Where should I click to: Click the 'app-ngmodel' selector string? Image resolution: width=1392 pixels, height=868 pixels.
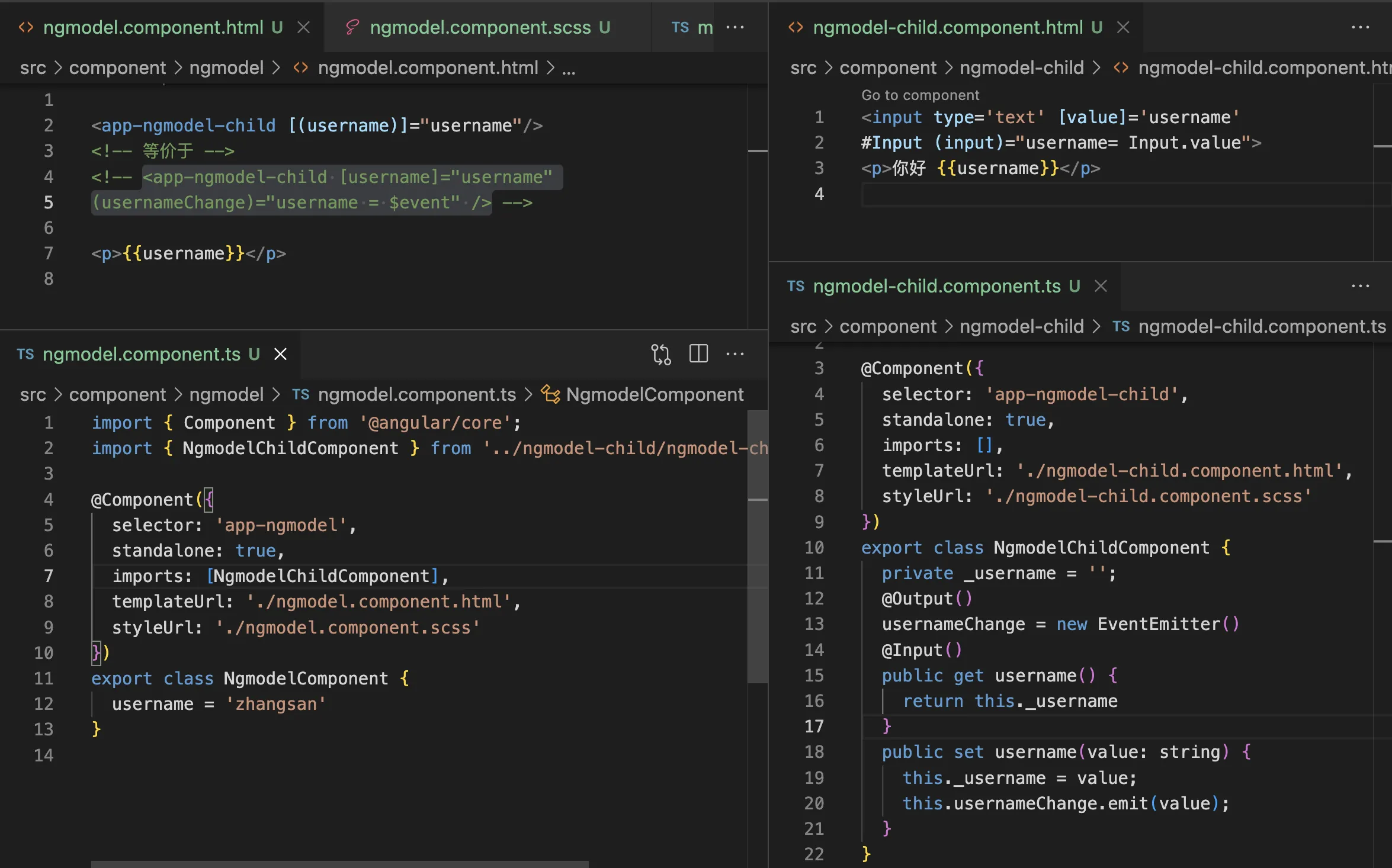click(281, 525)
